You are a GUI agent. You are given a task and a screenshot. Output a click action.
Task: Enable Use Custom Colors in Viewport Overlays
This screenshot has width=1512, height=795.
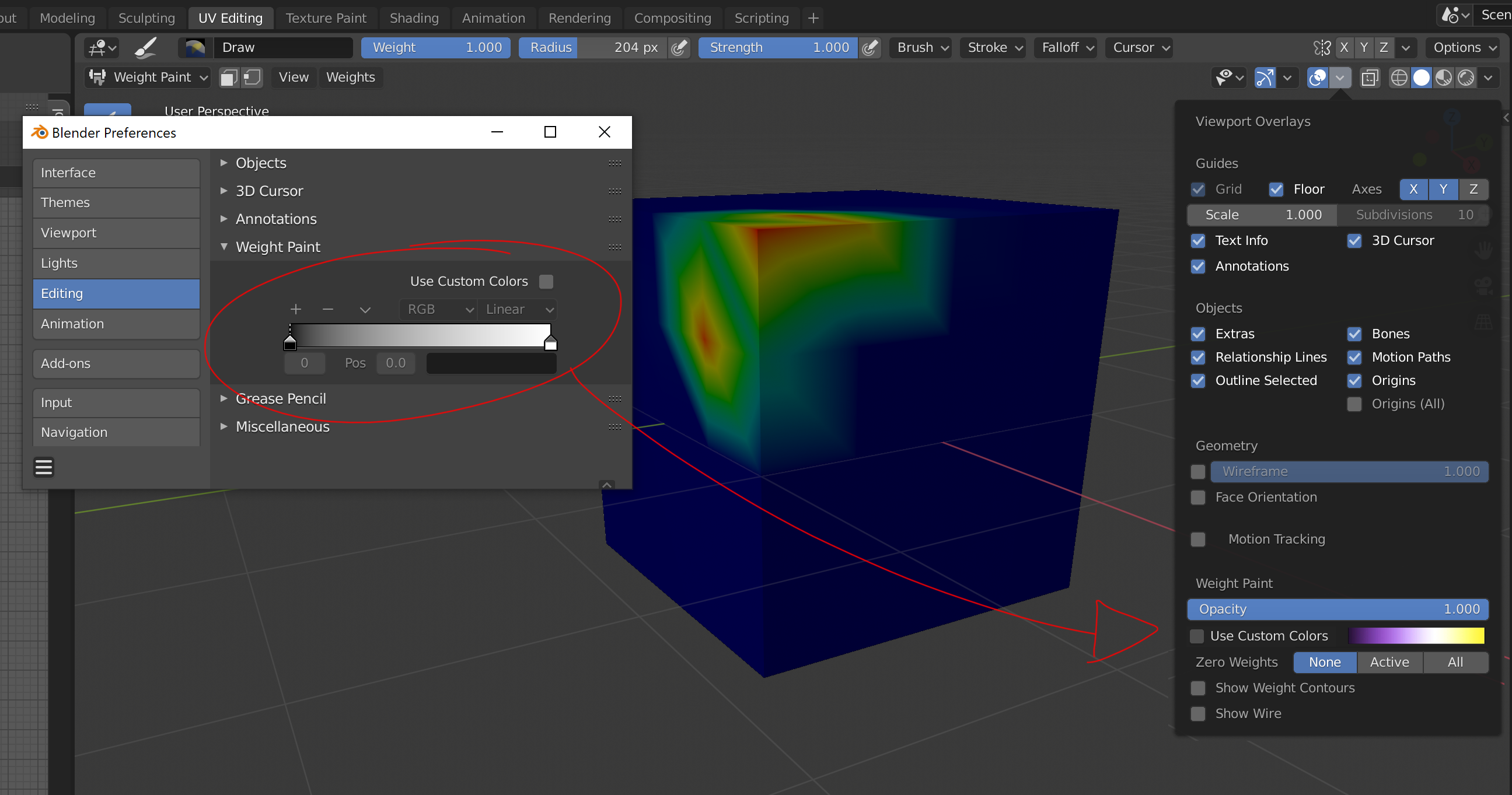pos(1197,636)
